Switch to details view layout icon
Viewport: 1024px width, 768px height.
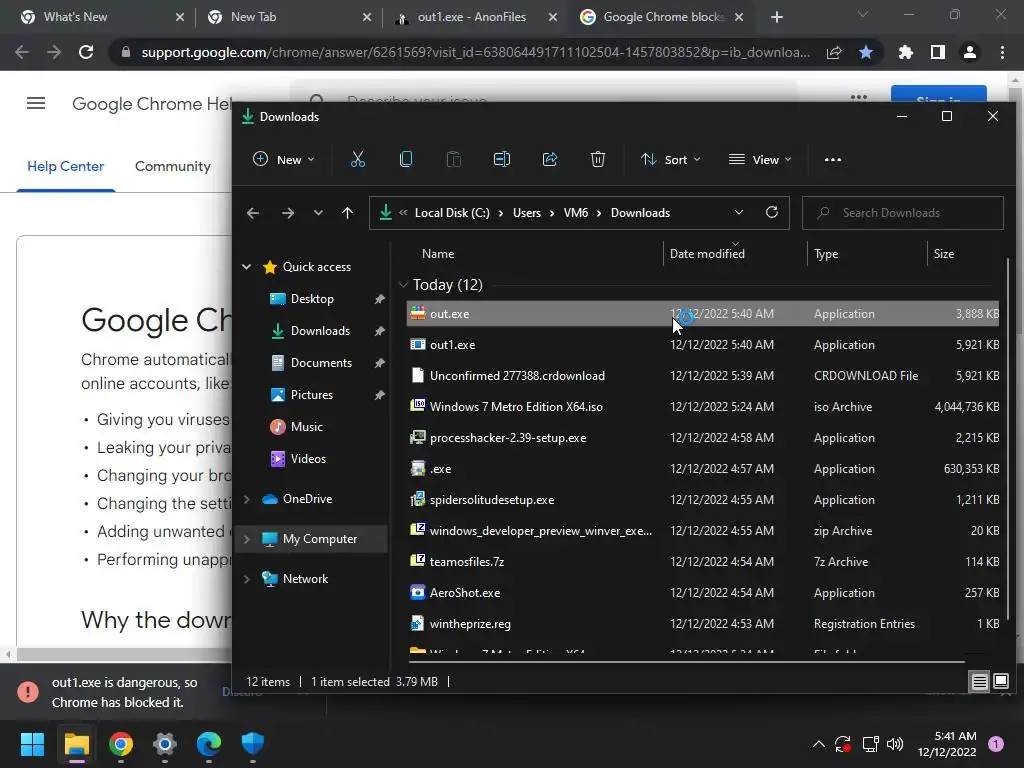980,682
